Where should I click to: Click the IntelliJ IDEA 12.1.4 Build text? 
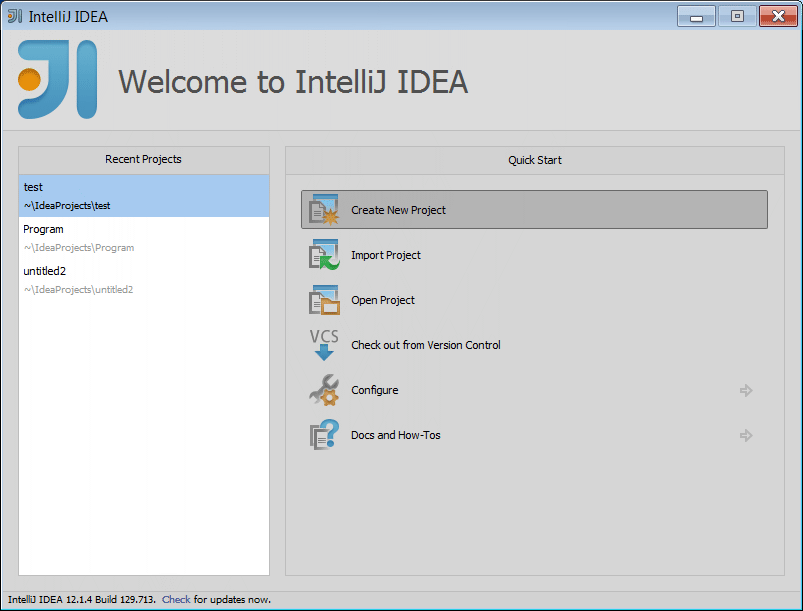(81, 600)
